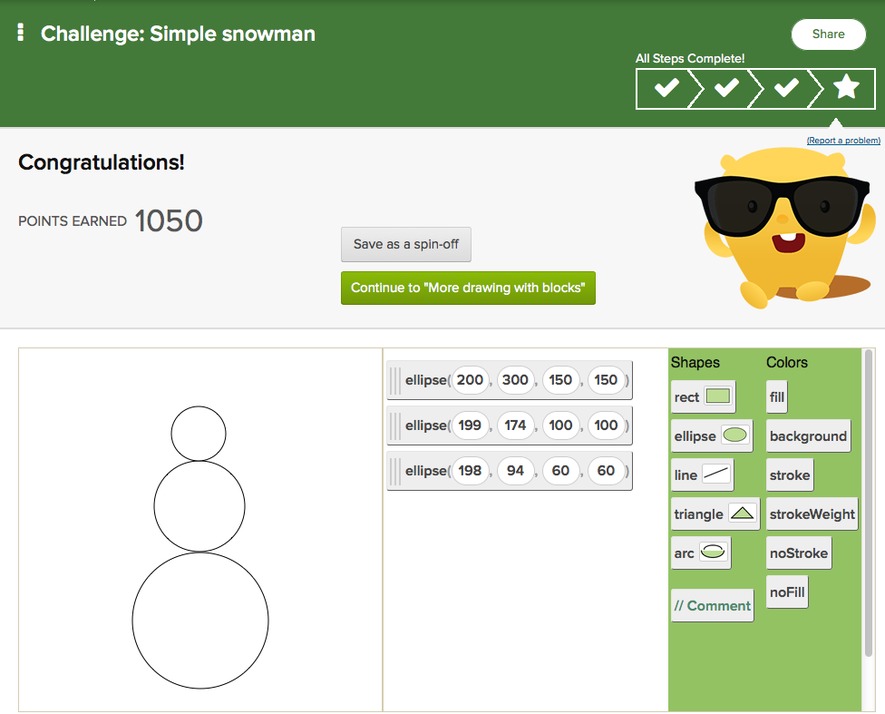Edit the 200 value in first ellipse
Viewport: 885px width, 714px height.
pos(470,380)
